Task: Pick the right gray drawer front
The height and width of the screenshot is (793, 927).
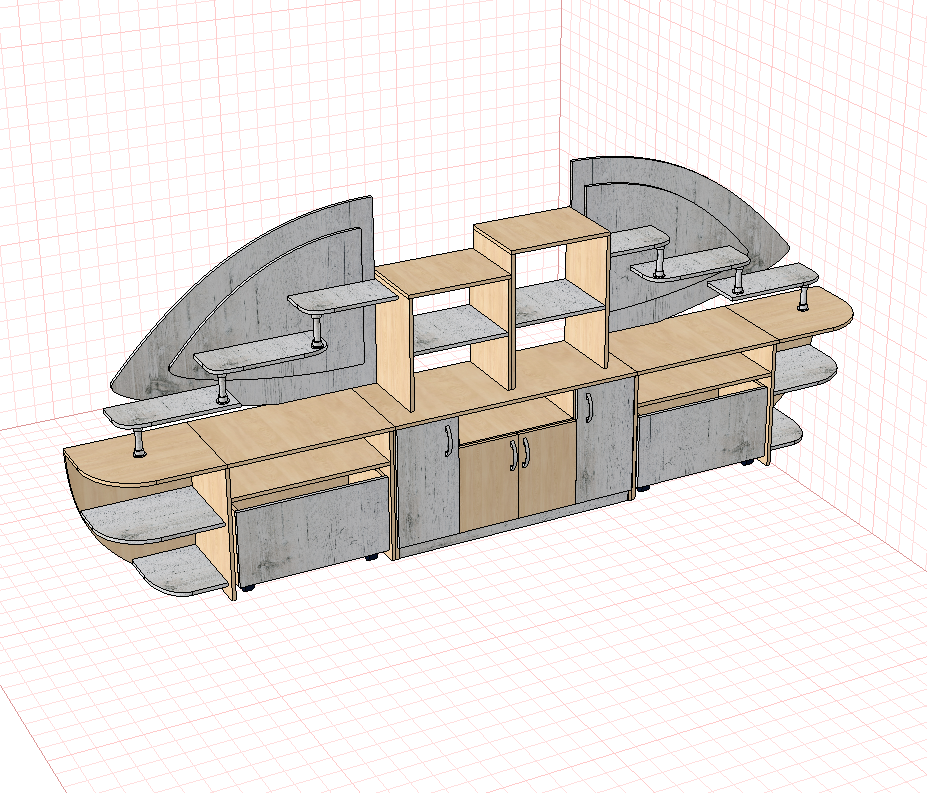Action: 704,435
